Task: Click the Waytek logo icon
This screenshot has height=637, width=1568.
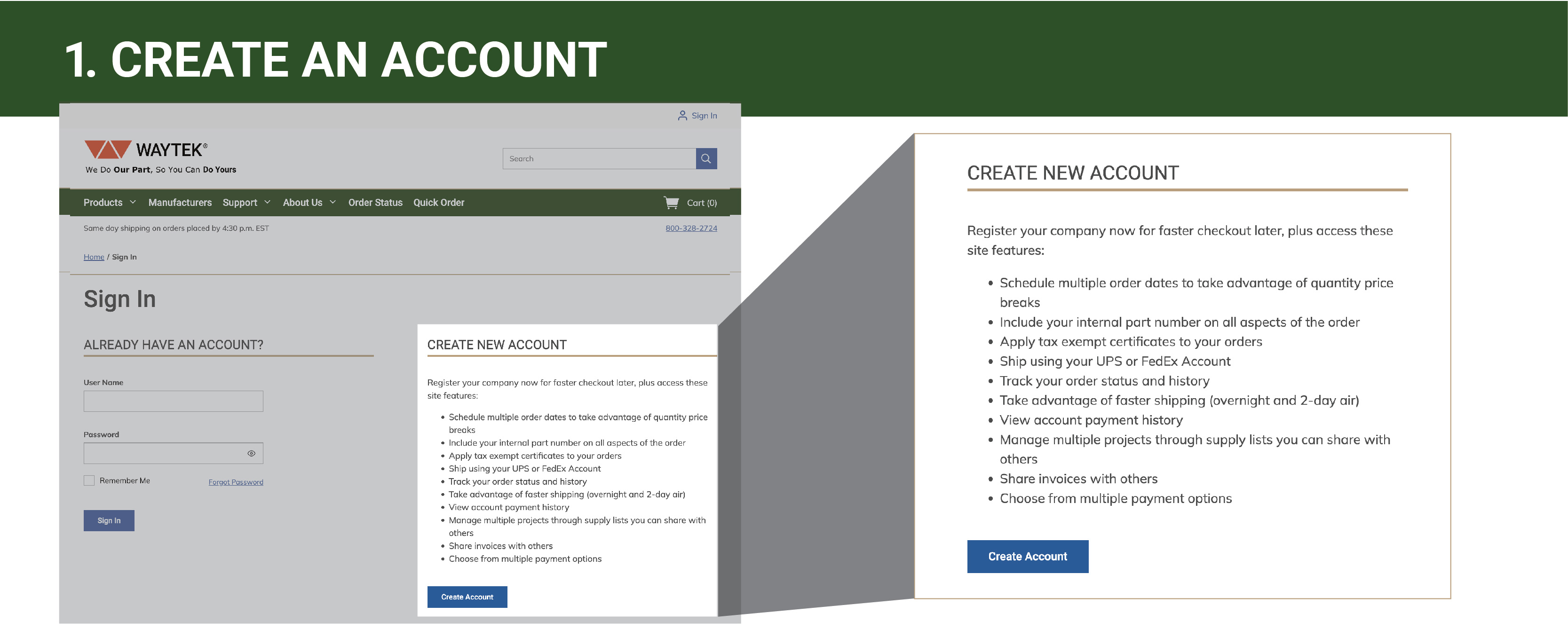Action: 97,151
